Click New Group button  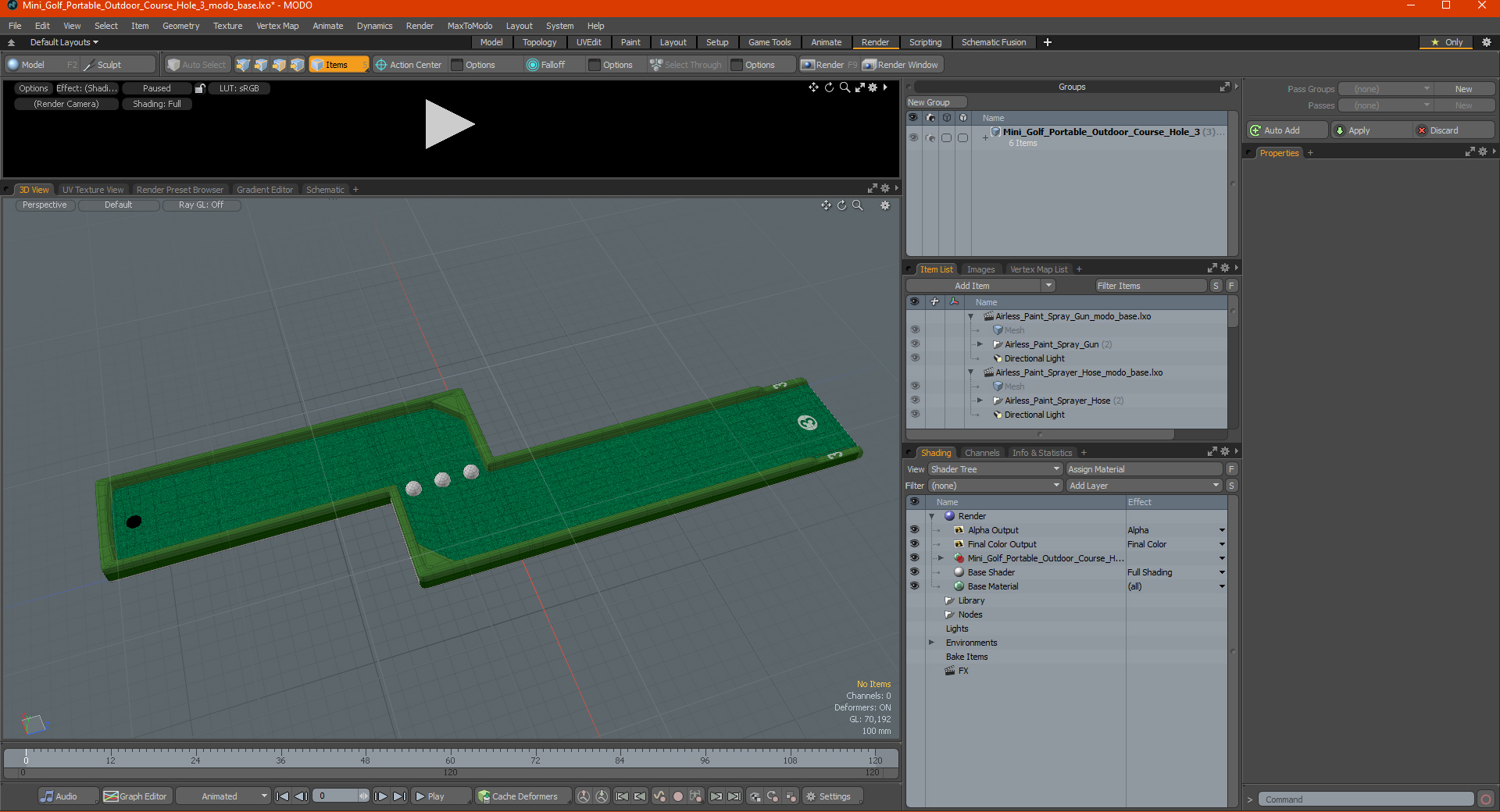(x=936, y=102)
